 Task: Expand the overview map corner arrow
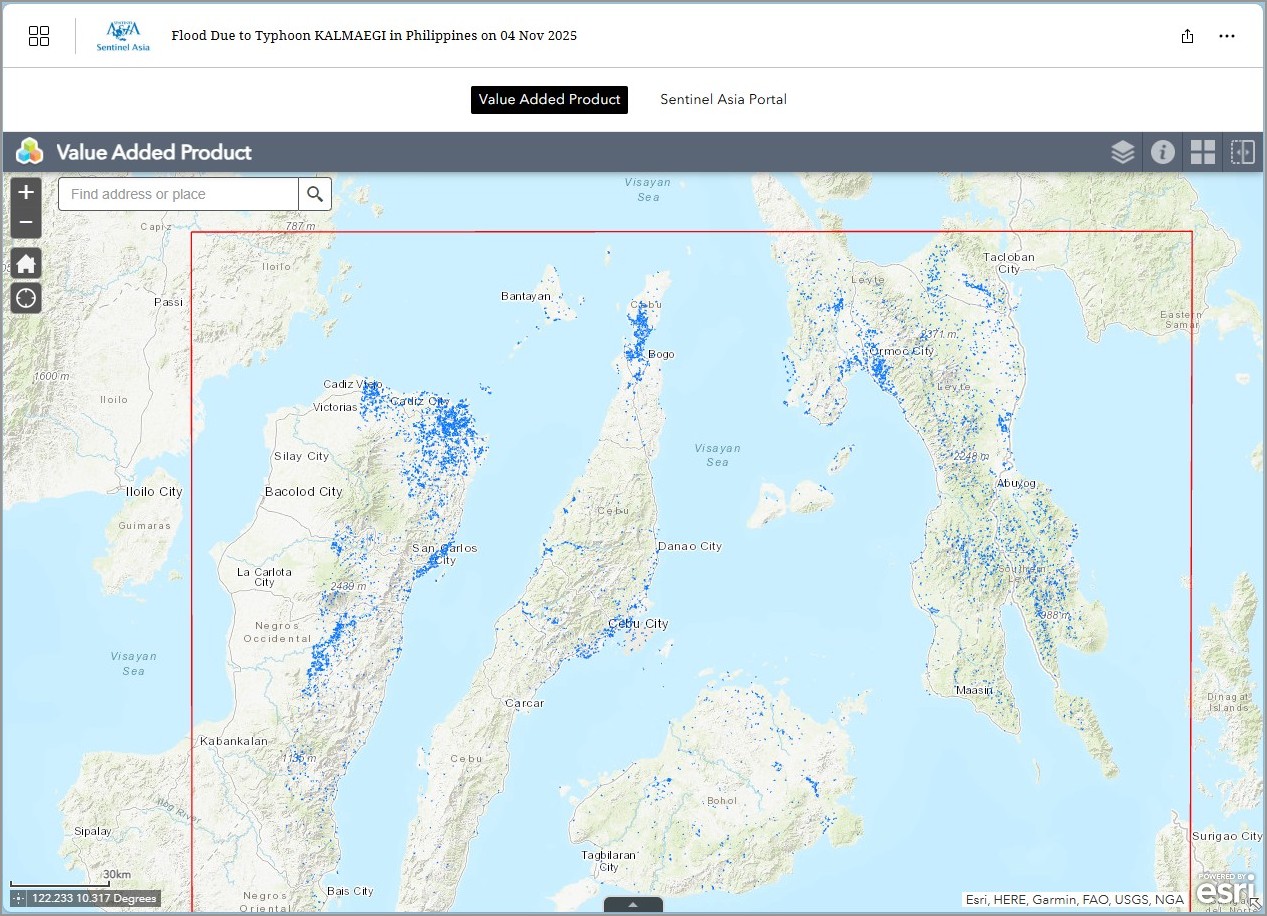[x=1255, y=904]
